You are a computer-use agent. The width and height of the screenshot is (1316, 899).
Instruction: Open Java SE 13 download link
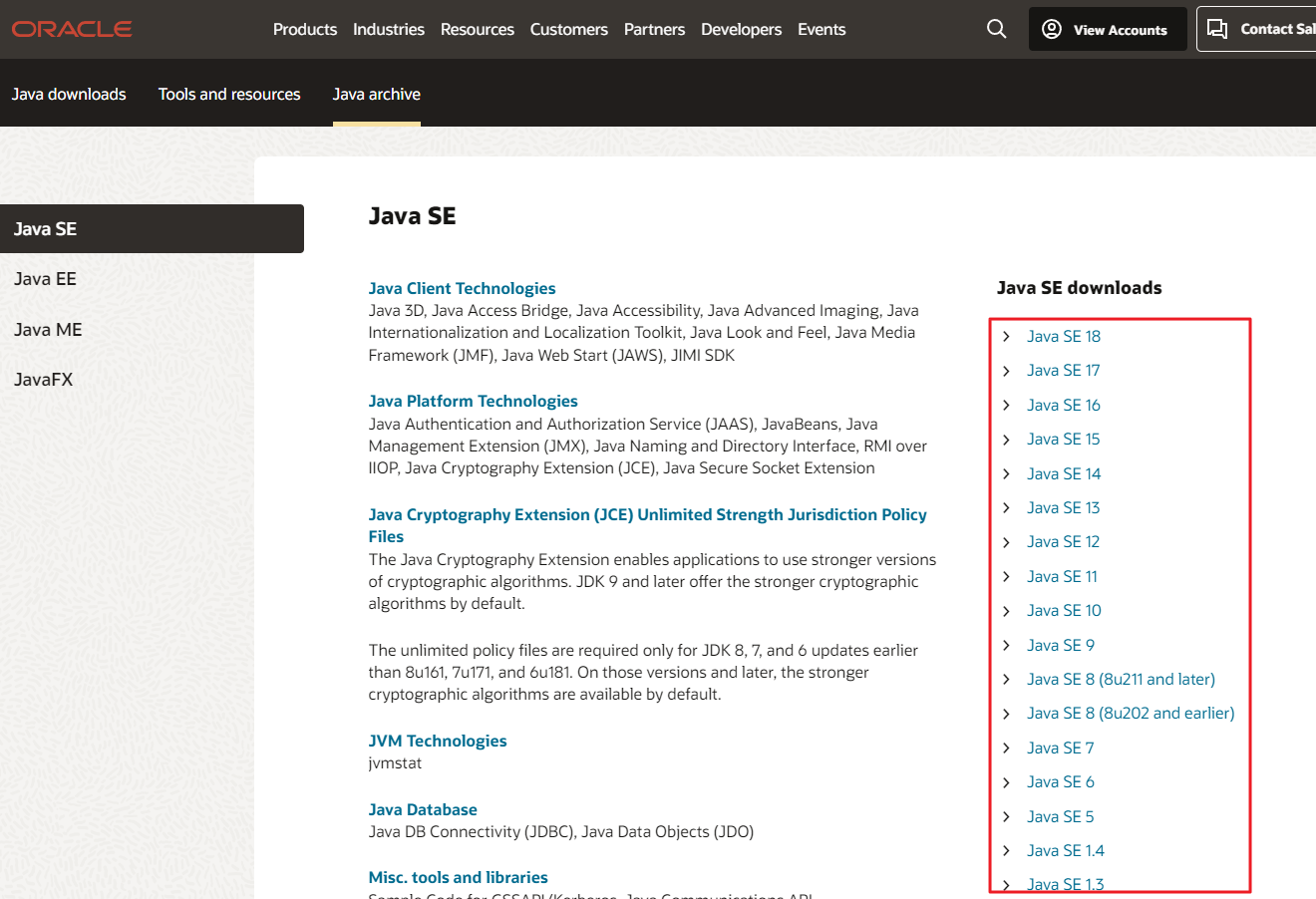click(x=1064, y=507)
